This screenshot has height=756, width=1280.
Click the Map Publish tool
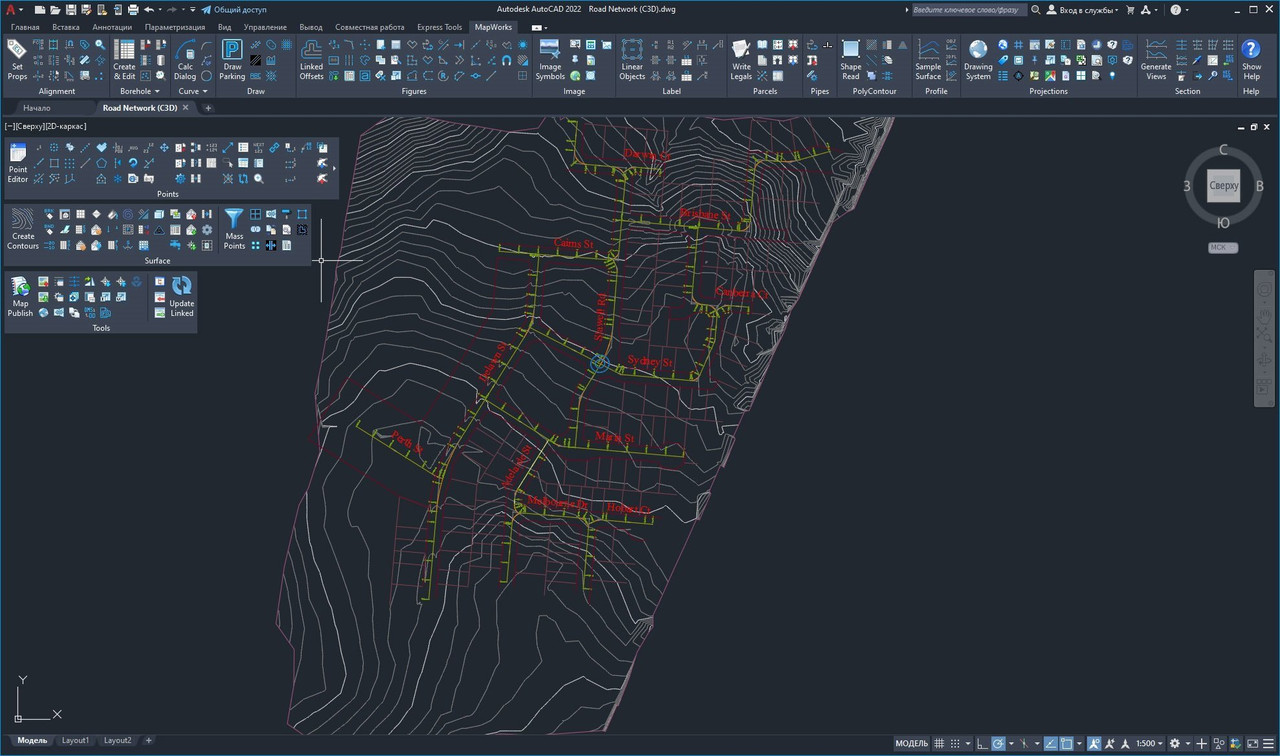[x=20, y=297]
